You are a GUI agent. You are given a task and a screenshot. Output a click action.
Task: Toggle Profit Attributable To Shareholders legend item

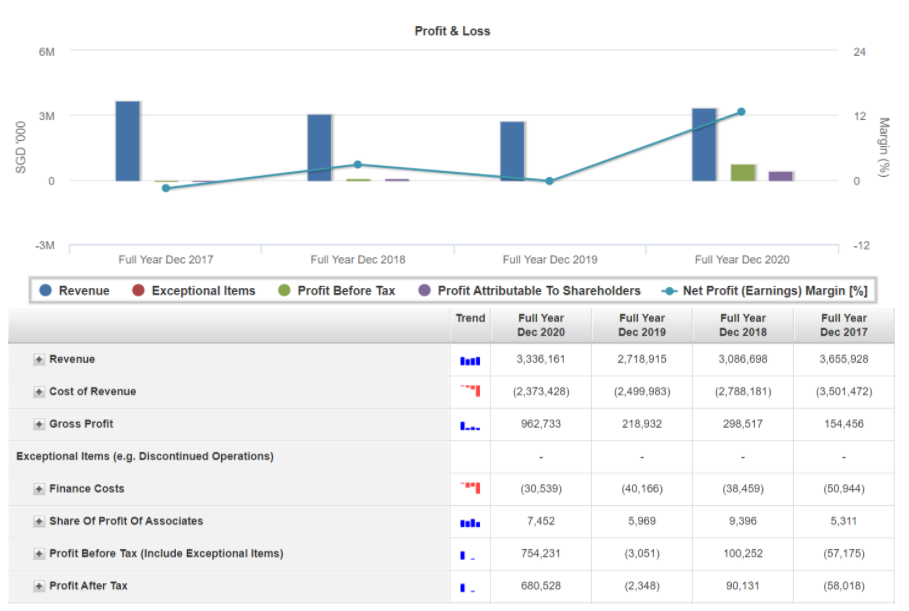point(529,291)
